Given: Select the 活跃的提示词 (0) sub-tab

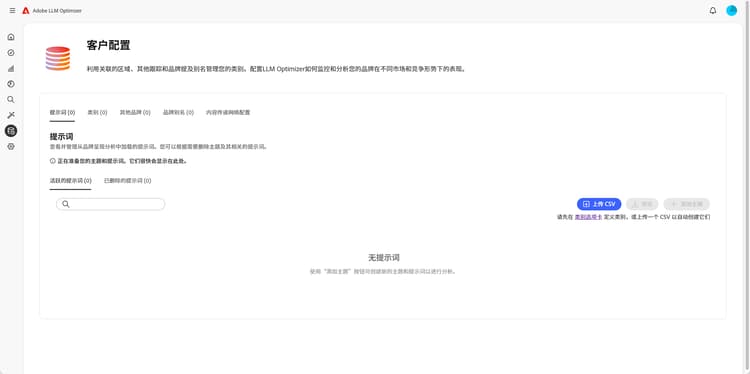Looking at the screenshot, I should click(x=70, y=181).
